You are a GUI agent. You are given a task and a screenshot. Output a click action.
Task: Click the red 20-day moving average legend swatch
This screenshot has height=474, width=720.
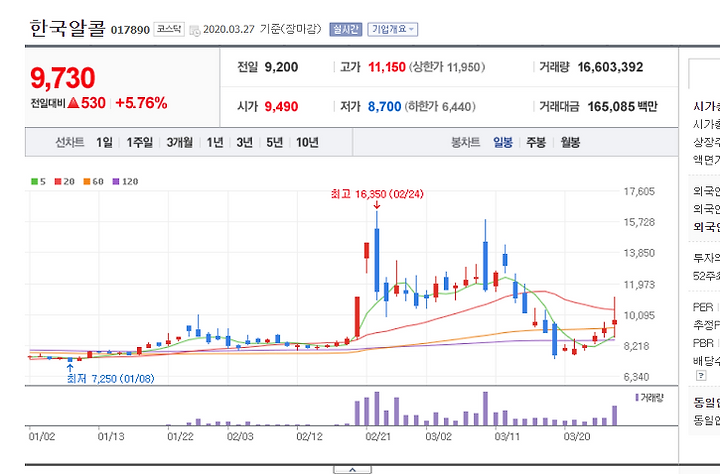(58, 181)
